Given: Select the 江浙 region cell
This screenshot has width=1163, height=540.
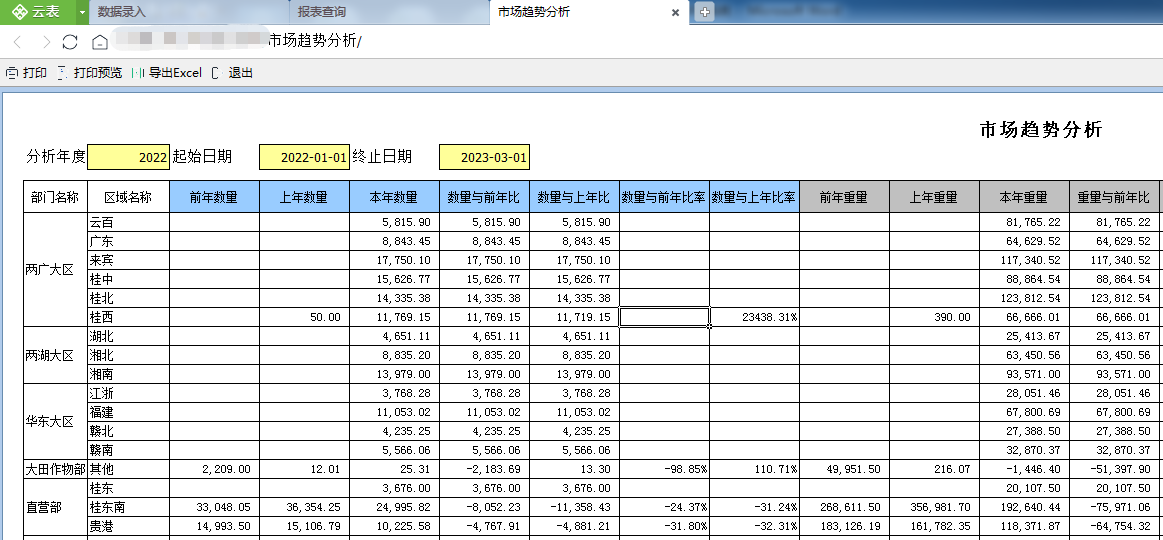Looking at the screenshot, I should tap(128, 393).
